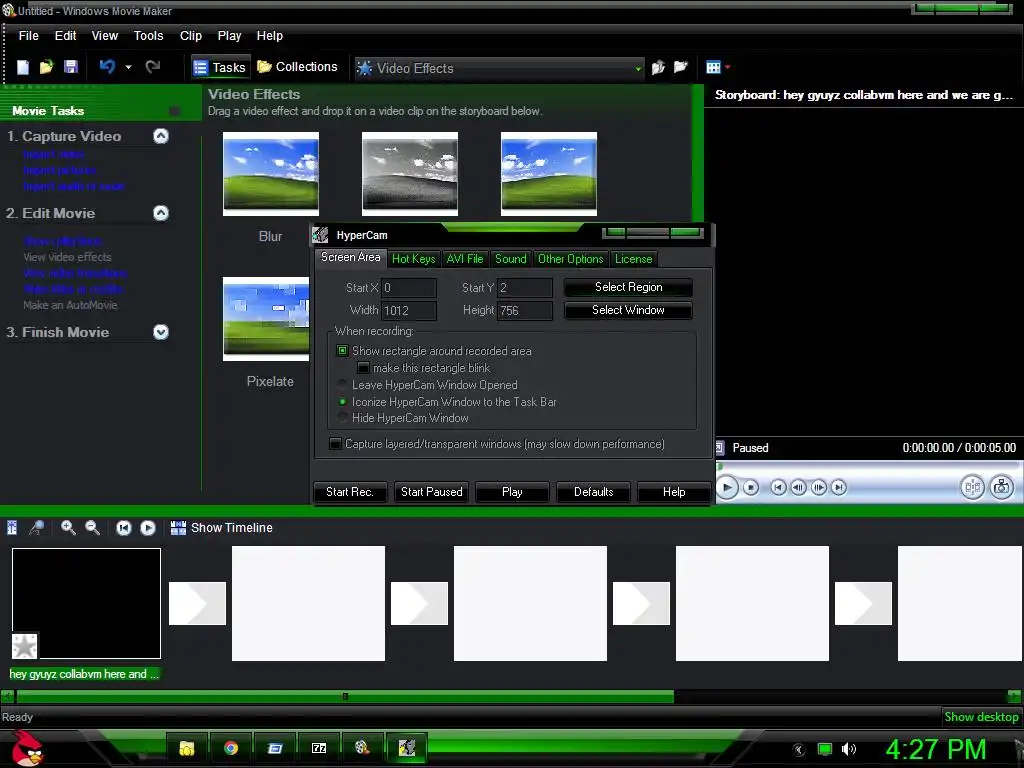Open the Play menu
The width and height of the screenshot is (1024, 768).
[229, 36]
